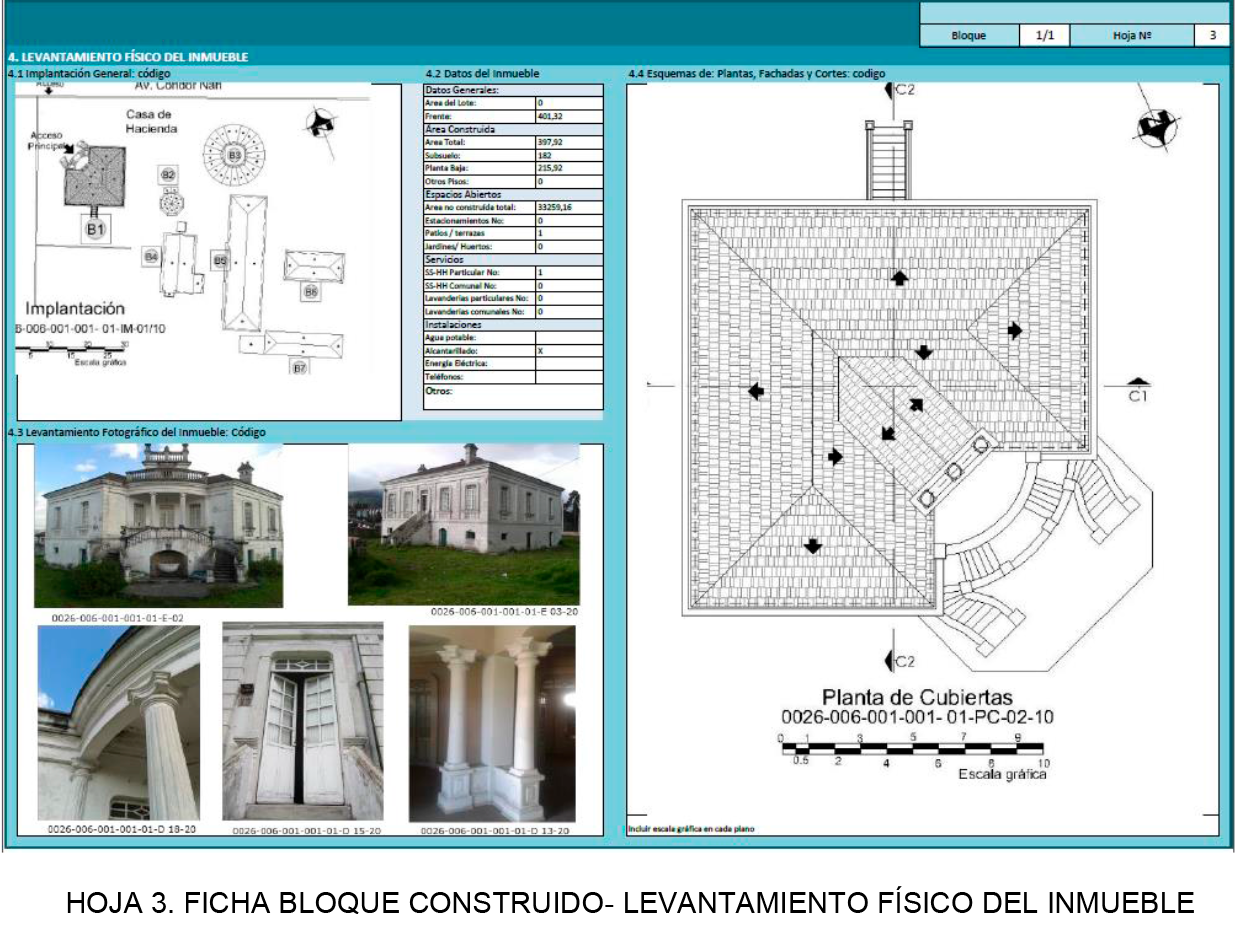The height and width of the screenshot is (941, 1257).
Task: Click the Frente value 401,32
Action: pyautogui.click(x=569, y=116)
